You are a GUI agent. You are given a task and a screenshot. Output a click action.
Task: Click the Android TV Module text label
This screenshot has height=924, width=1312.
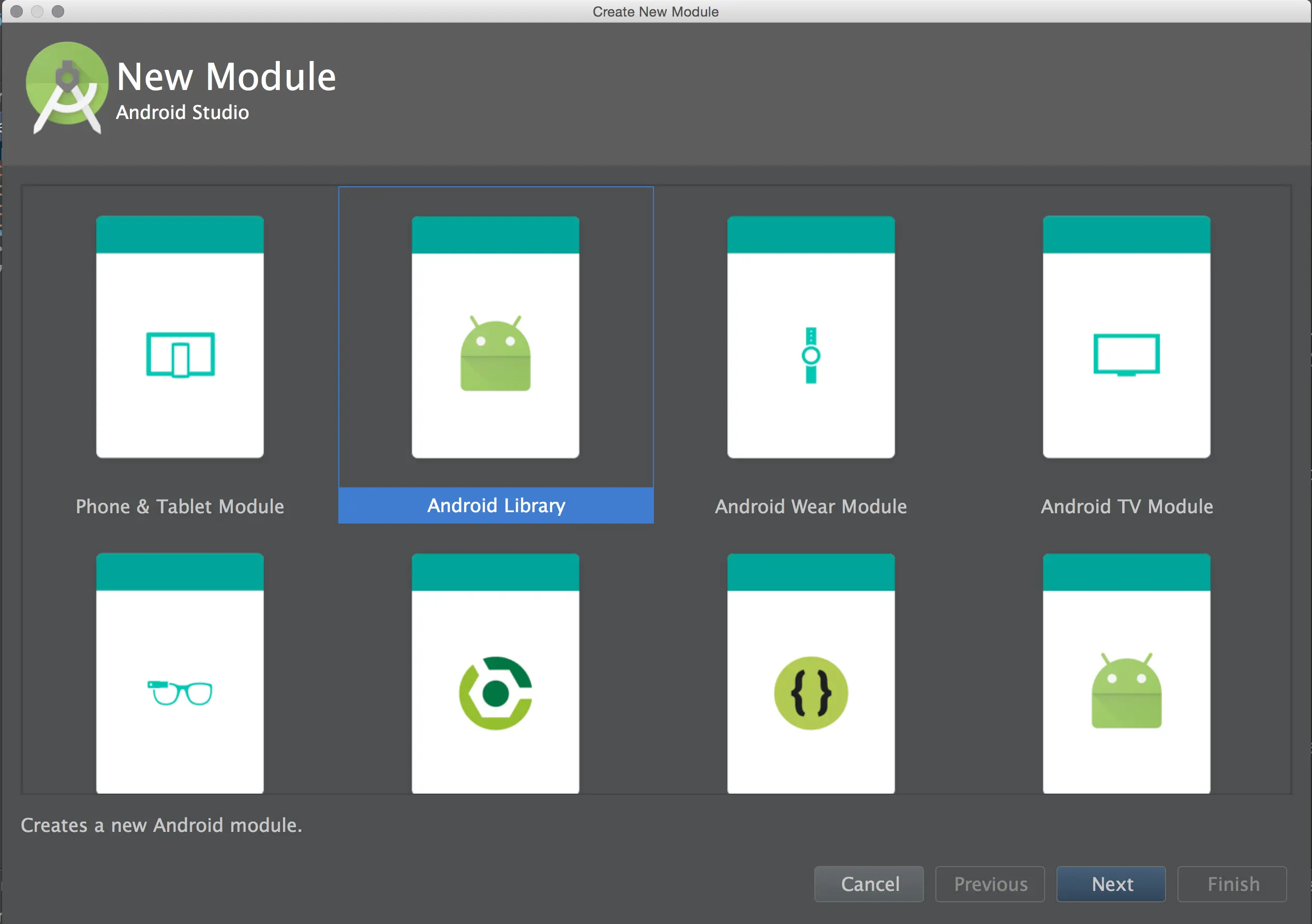1126,506
